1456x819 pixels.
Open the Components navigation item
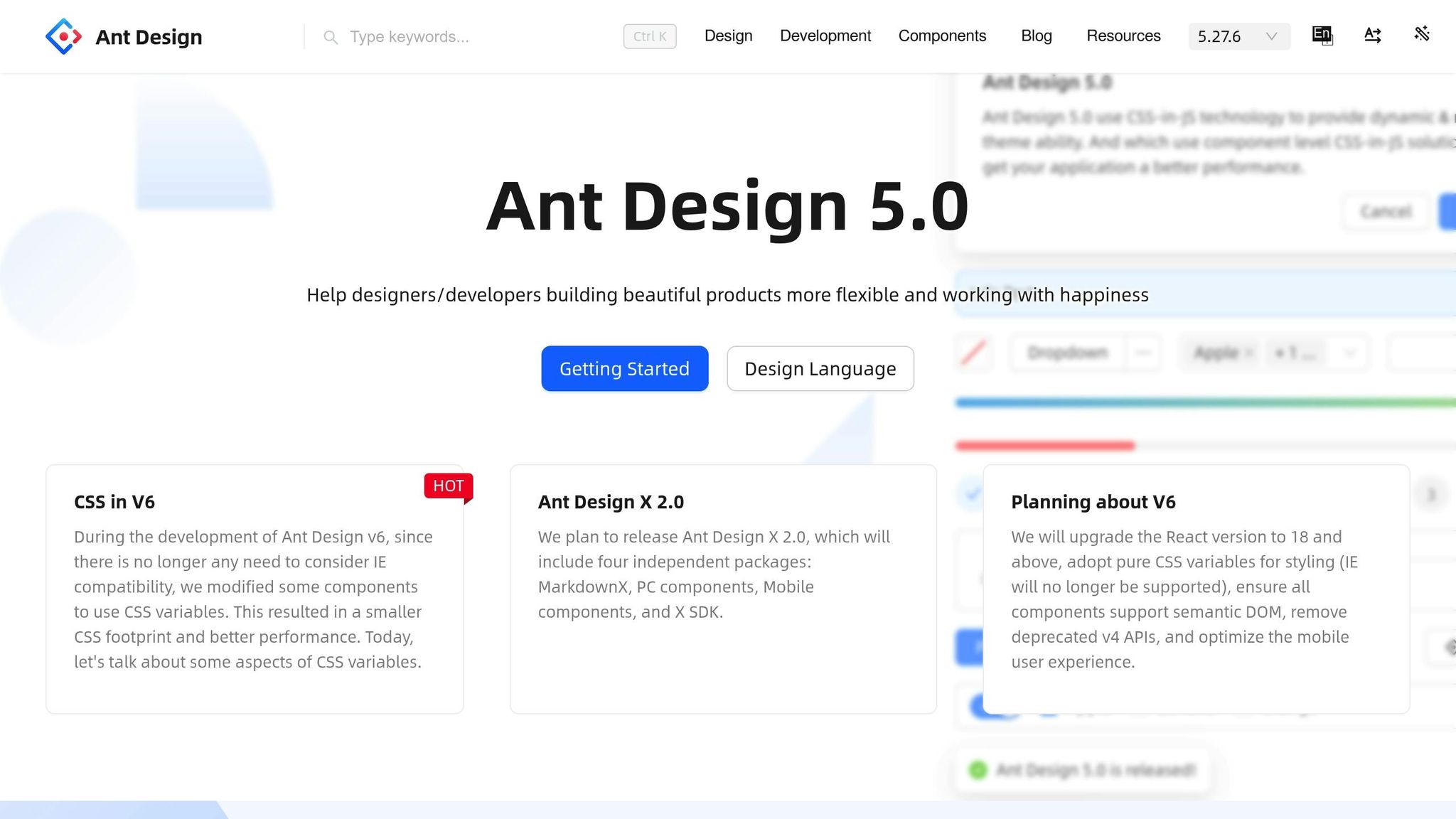[x=941, y=36]
